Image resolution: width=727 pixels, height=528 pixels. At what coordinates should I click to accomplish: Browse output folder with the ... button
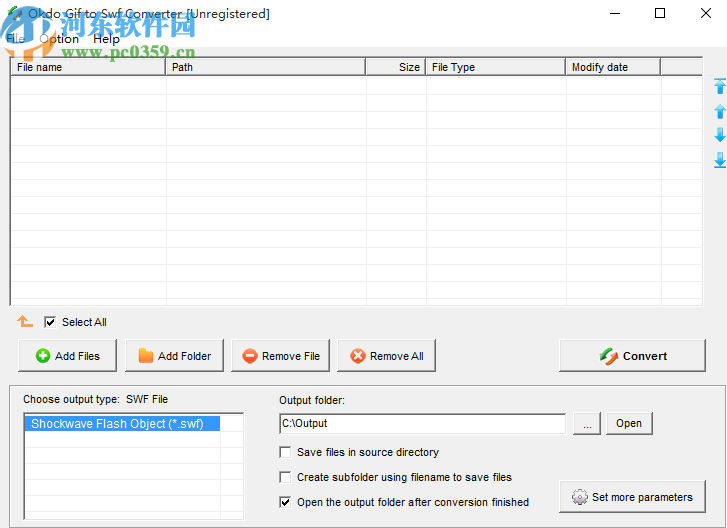587,423
